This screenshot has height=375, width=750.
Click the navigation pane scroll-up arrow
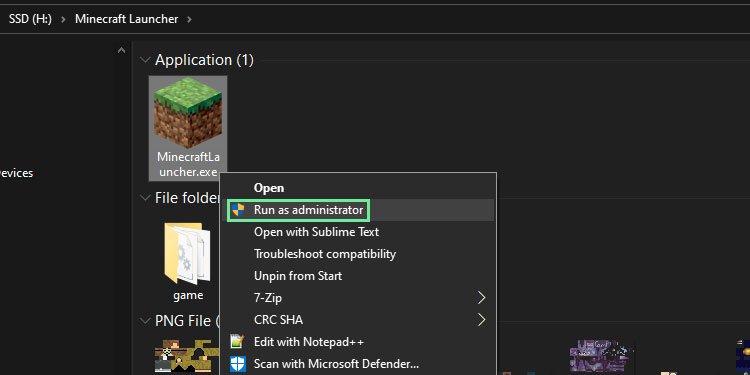(121, 50)
